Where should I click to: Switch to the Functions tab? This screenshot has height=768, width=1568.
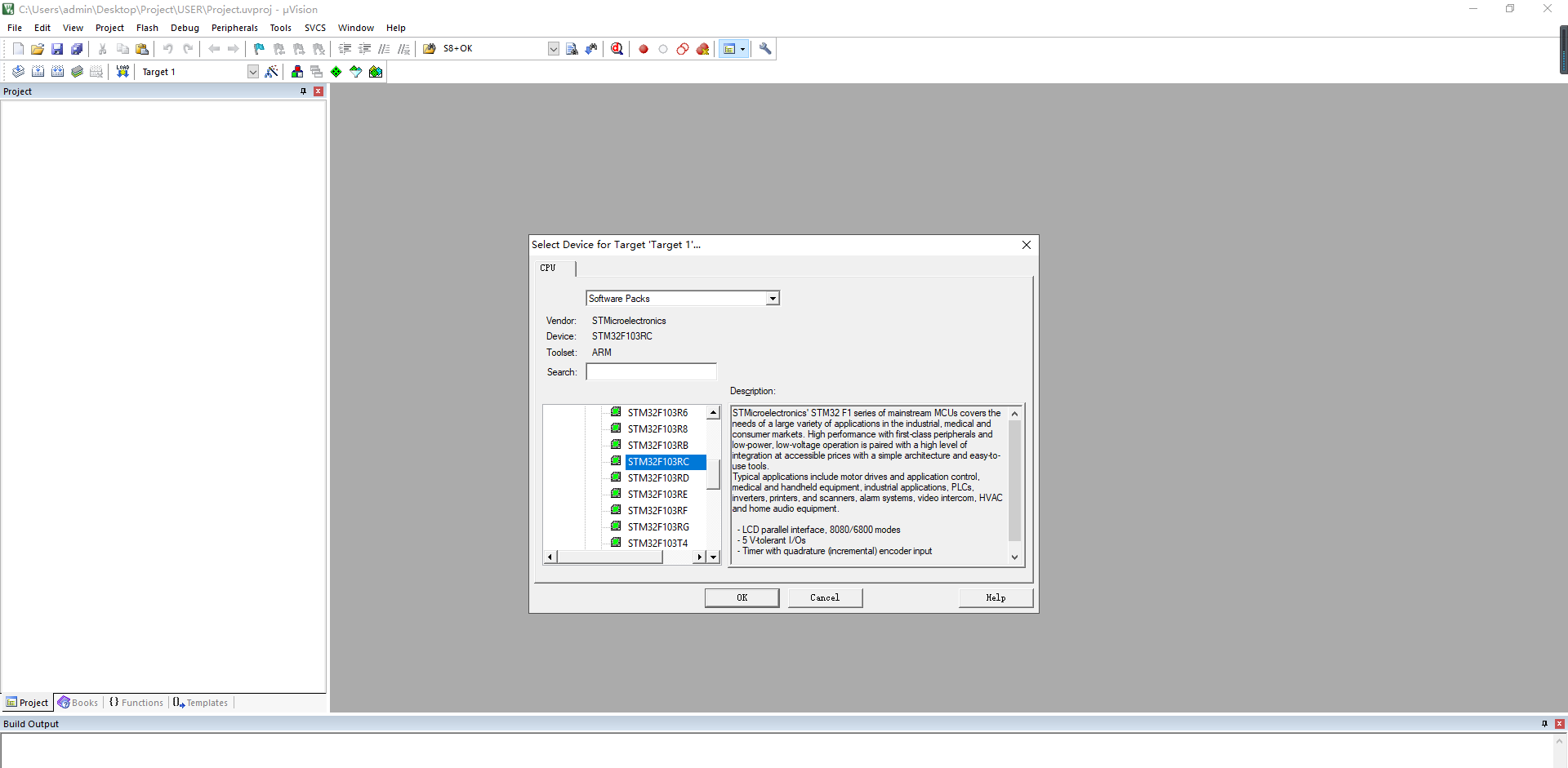click(136, 703)
